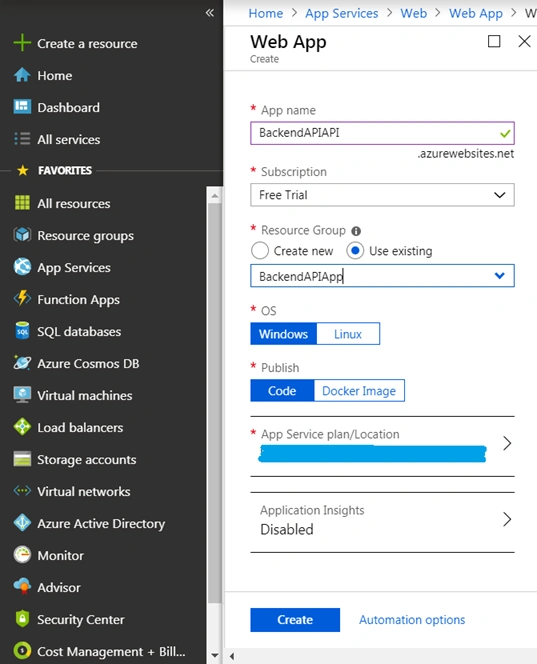
Task: Open App Service plan/Location chevron
Action: pyautogui.click(x=507, y=443)
